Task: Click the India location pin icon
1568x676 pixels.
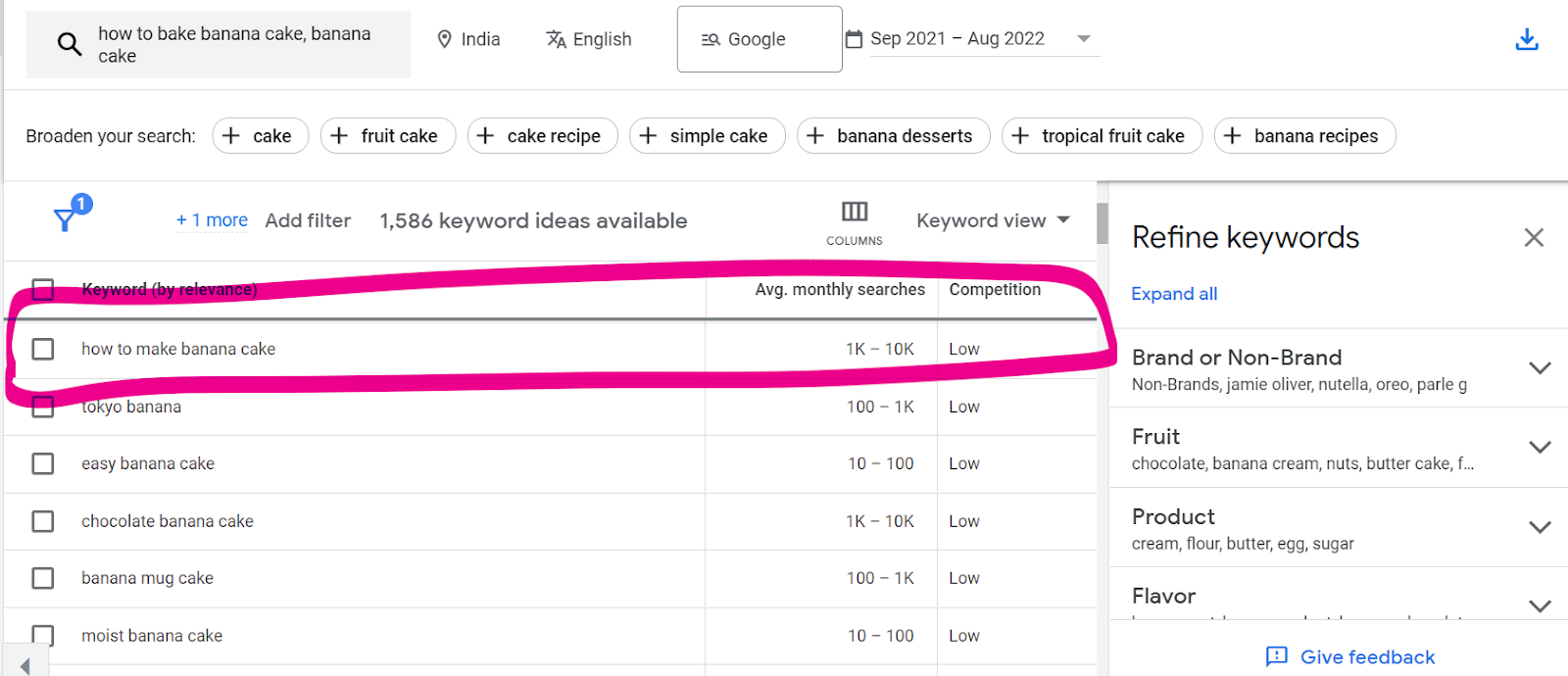Action: (444, 39)
